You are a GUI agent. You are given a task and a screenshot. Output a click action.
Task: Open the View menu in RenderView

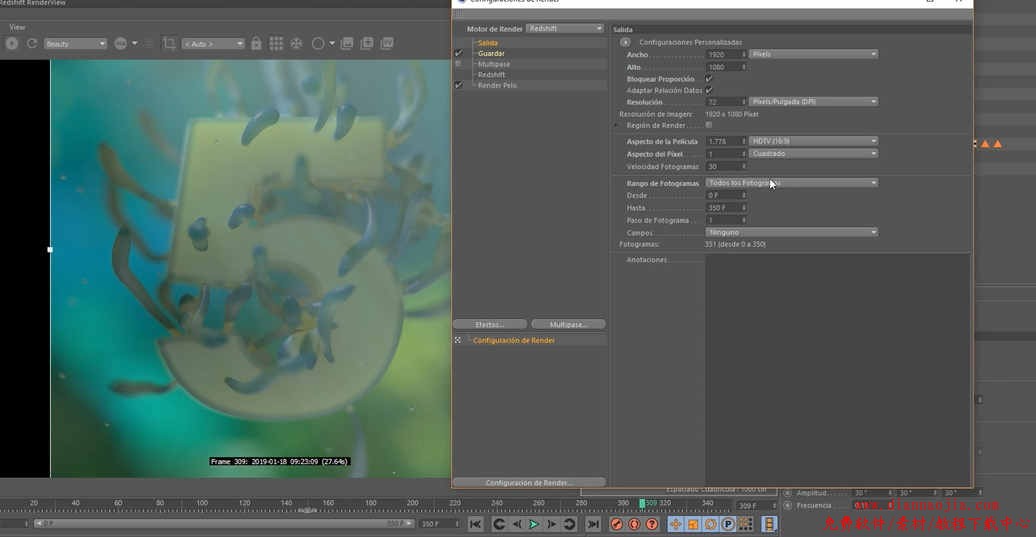coord(17,27)
